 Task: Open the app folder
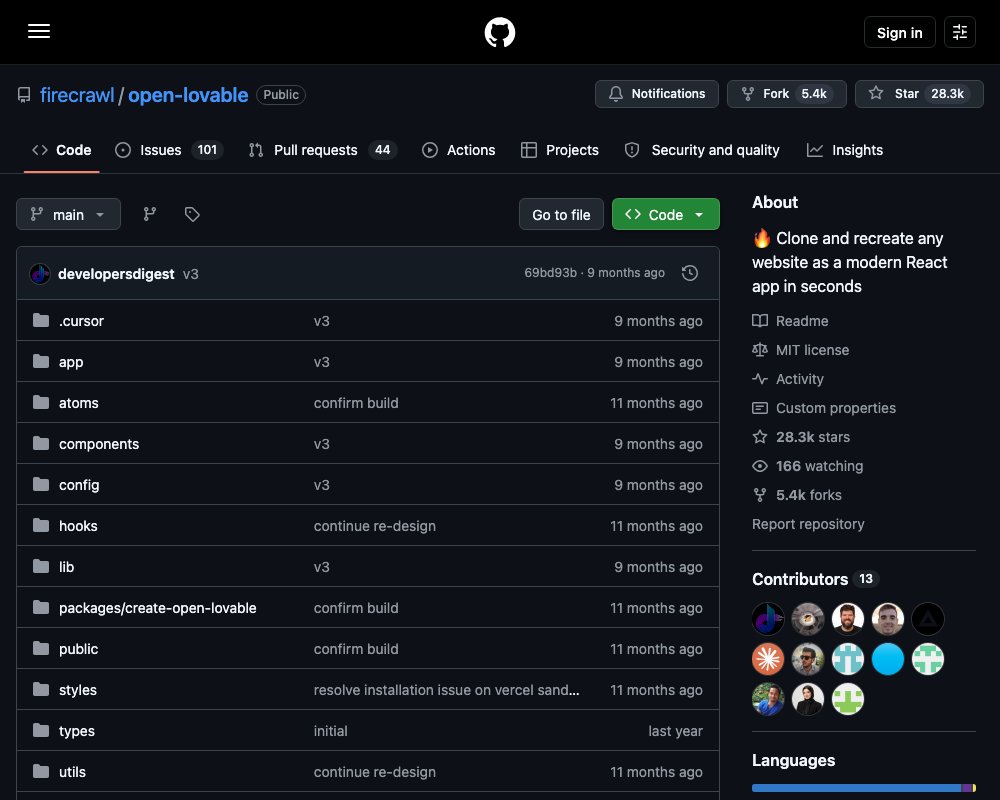(x=71, y=362)
